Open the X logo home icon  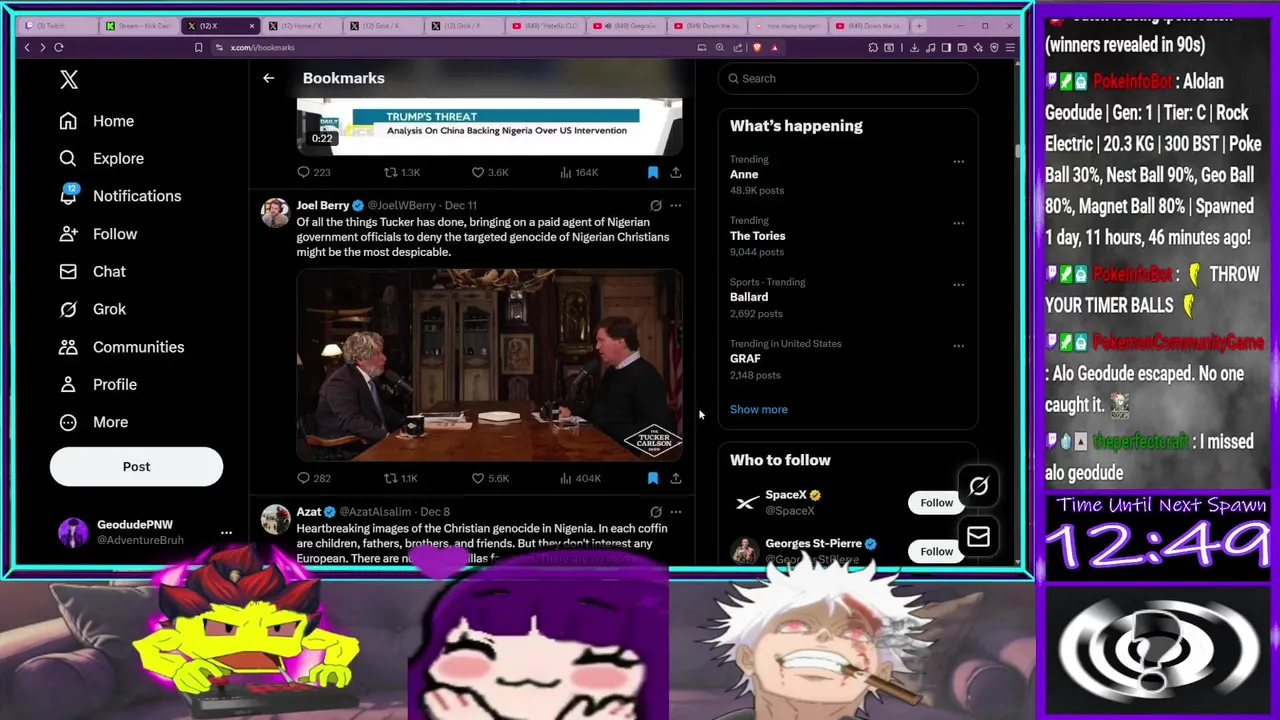click(68, 80)
